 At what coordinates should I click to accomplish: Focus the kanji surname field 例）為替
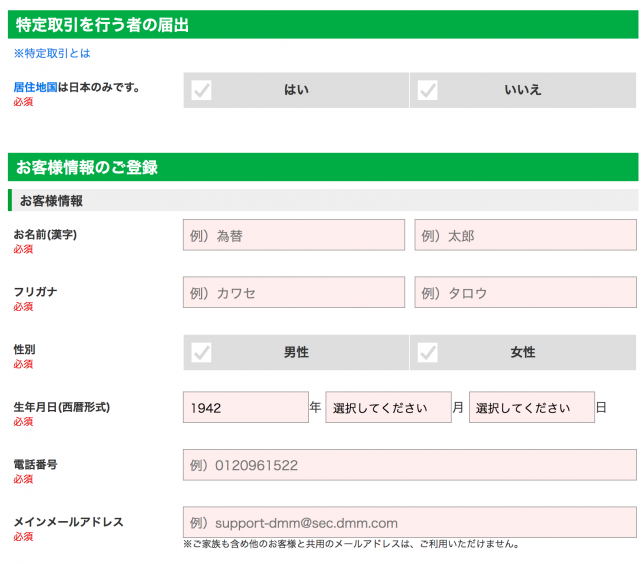pyautogui.click(x=294, y=236)
